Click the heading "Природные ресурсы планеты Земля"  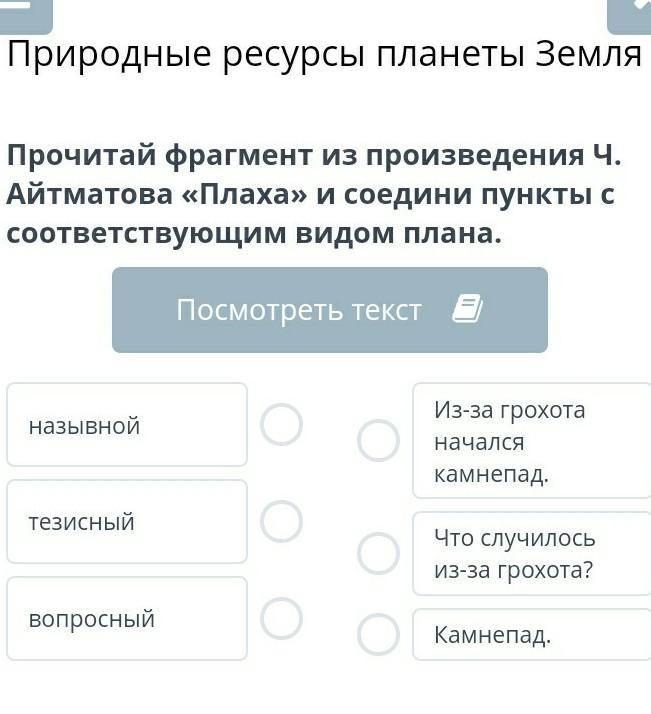(324, 55)
